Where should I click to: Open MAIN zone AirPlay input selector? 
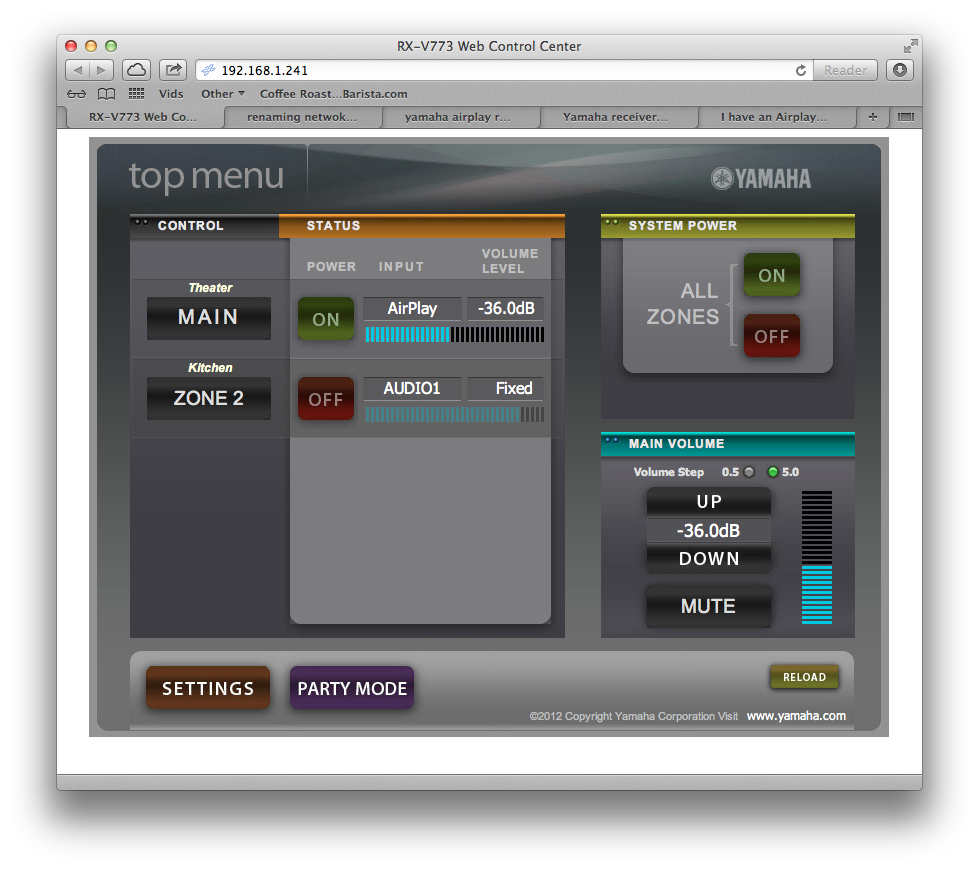pyautogui.click(x=412, y=308)
